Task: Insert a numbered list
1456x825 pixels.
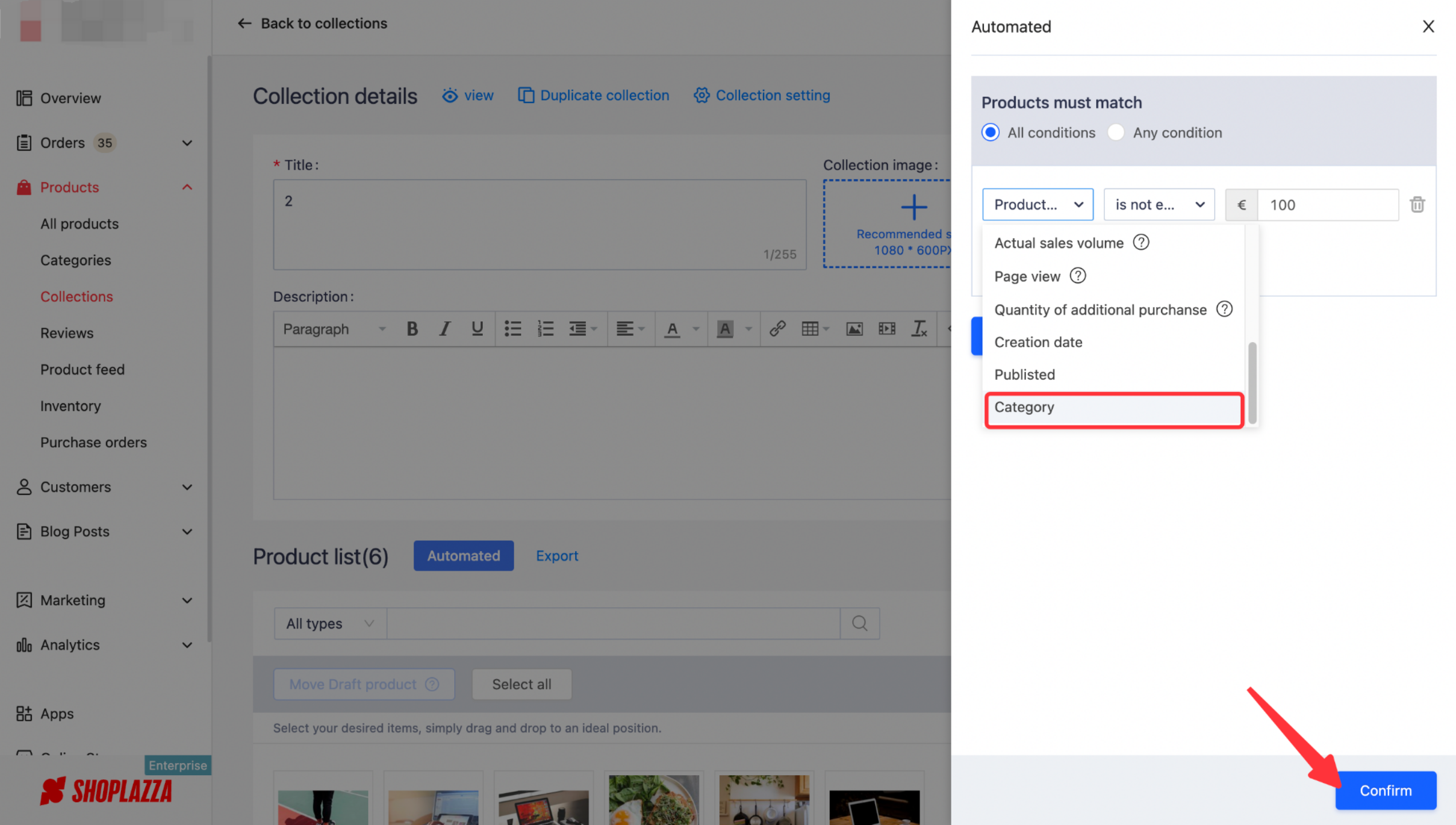Action: pos(545,329)
